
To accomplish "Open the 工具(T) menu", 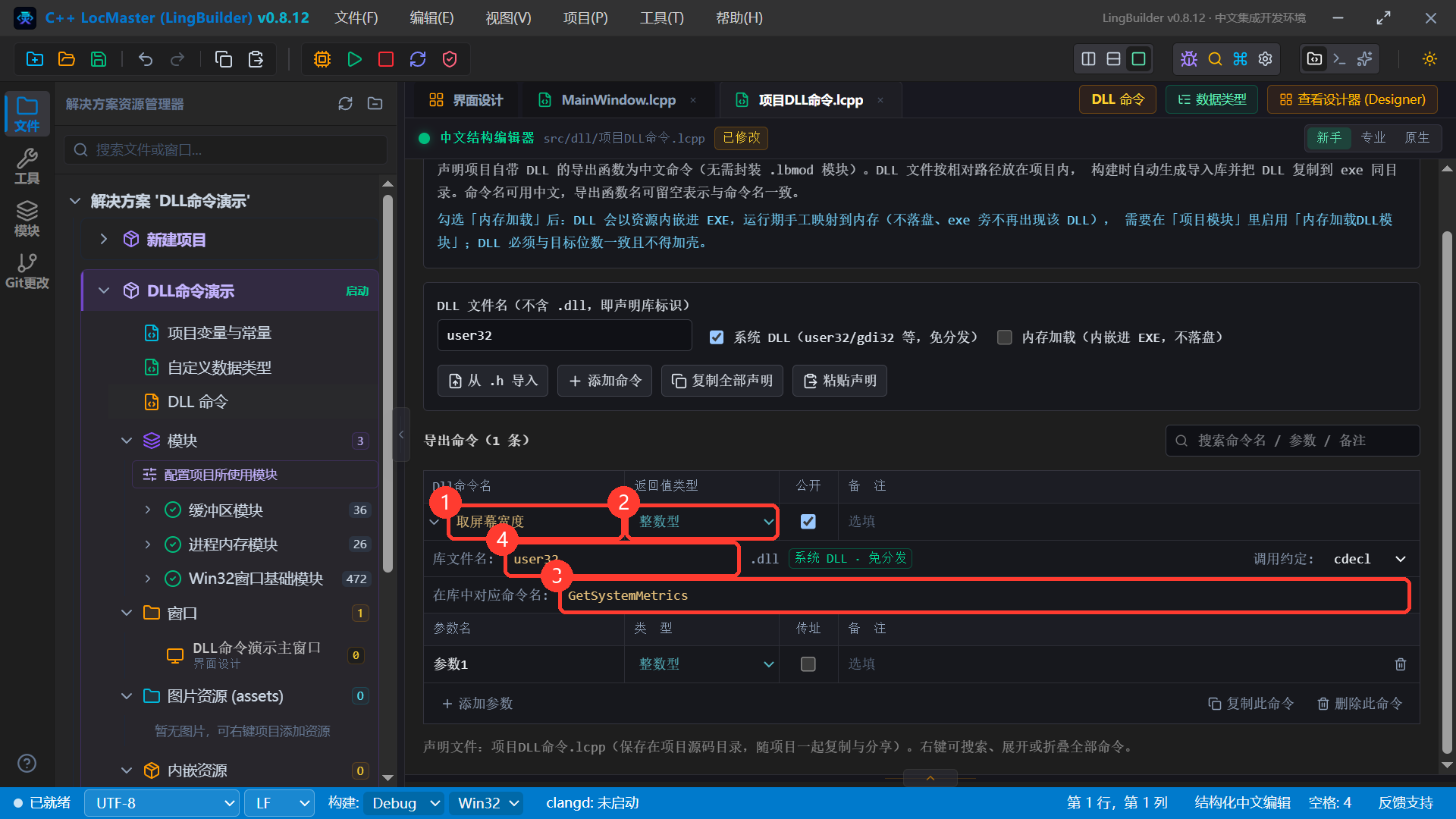I will (661, 17).
